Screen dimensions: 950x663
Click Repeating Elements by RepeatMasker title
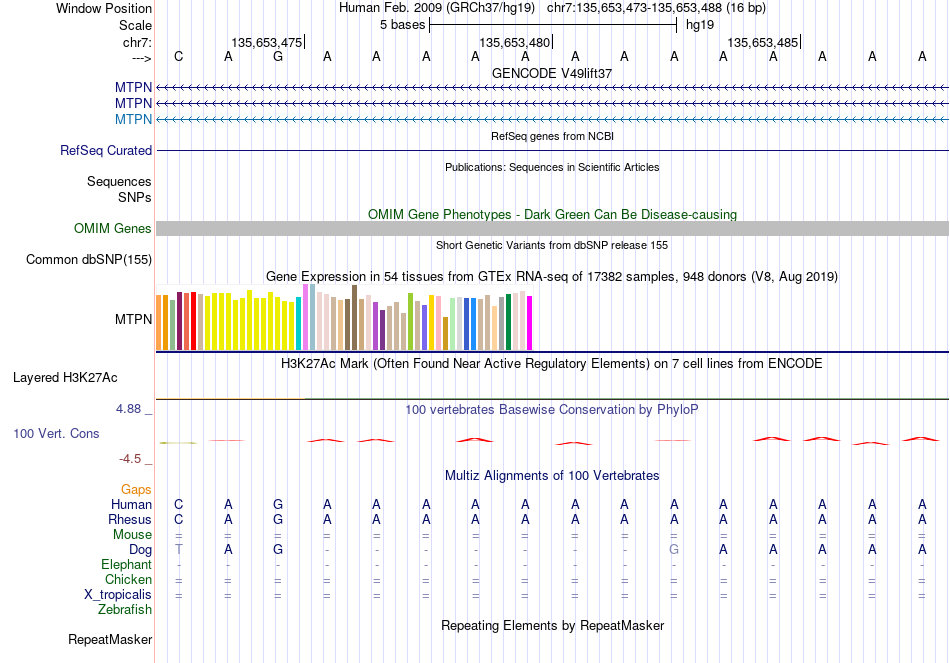tap(552, 625)
